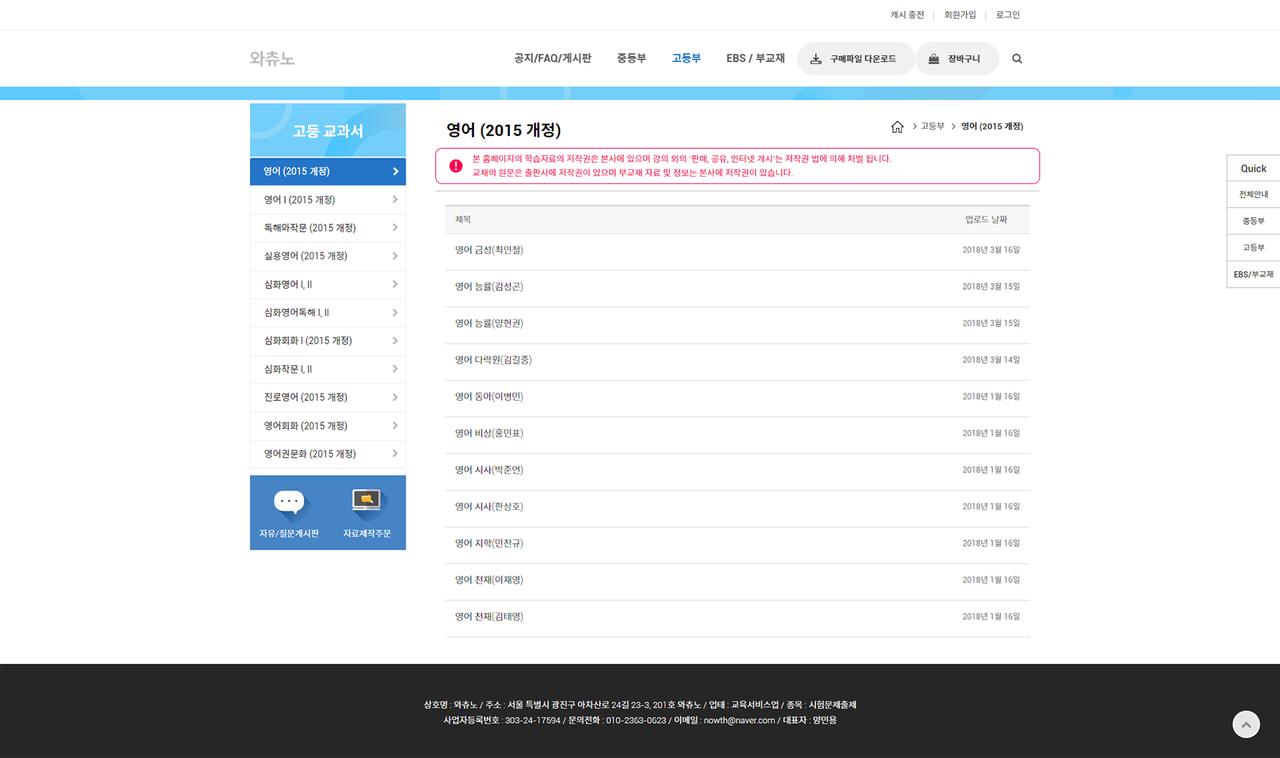Click chevron next to 영어 I (2015 개정)
The height and width of the screenshot is (758, 1280).
pos(396,200)
